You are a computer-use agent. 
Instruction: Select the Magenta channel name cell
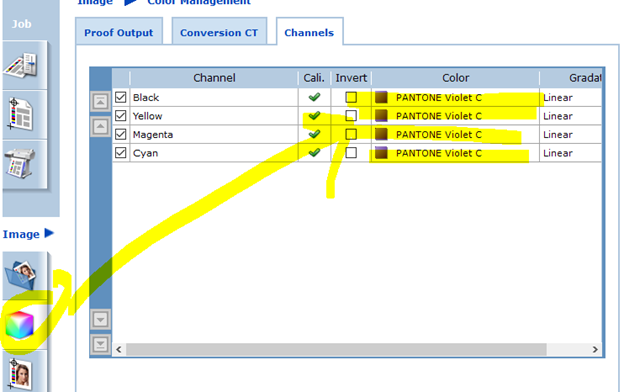[214, 135]
